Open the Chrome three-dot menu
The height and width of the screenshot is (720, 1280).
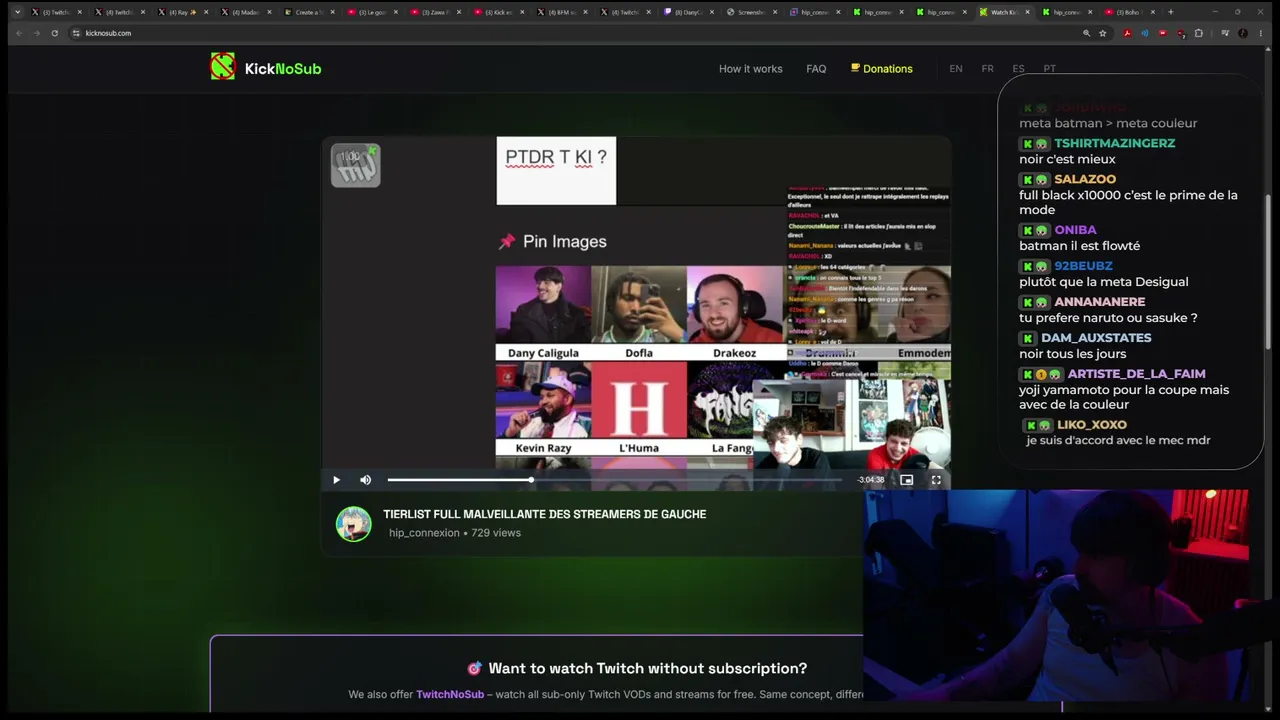coord(1261,33)
